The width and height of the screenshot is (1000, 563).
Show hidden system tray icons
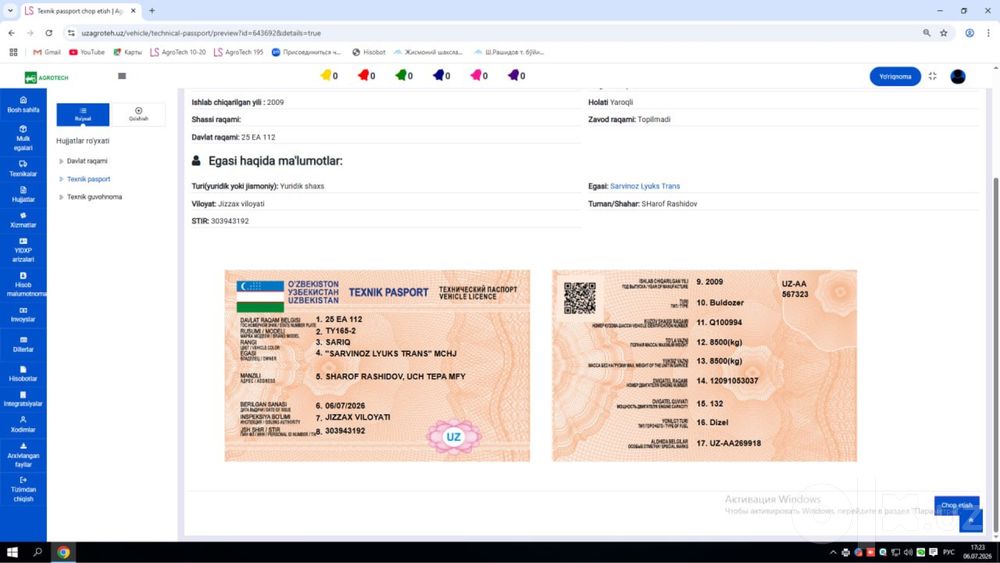tap(833, 552)
